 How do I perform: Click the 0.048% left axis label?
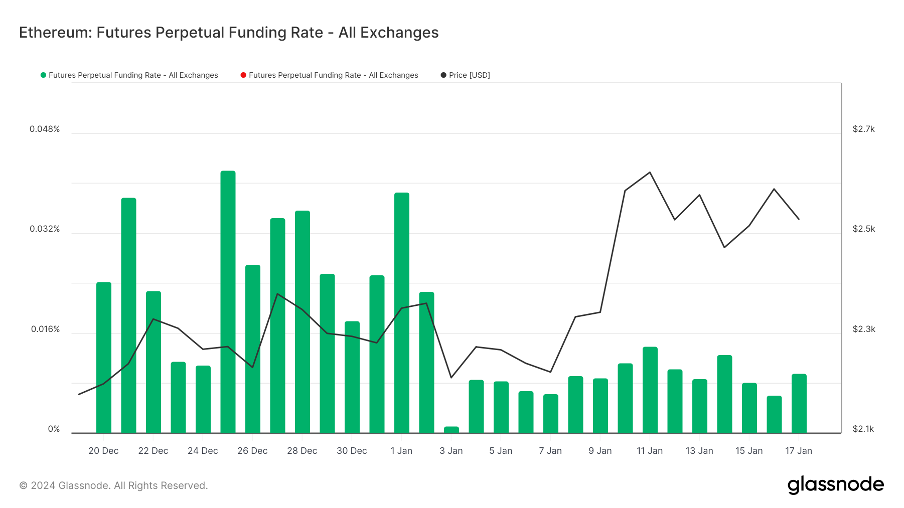(x=44, y=129)
